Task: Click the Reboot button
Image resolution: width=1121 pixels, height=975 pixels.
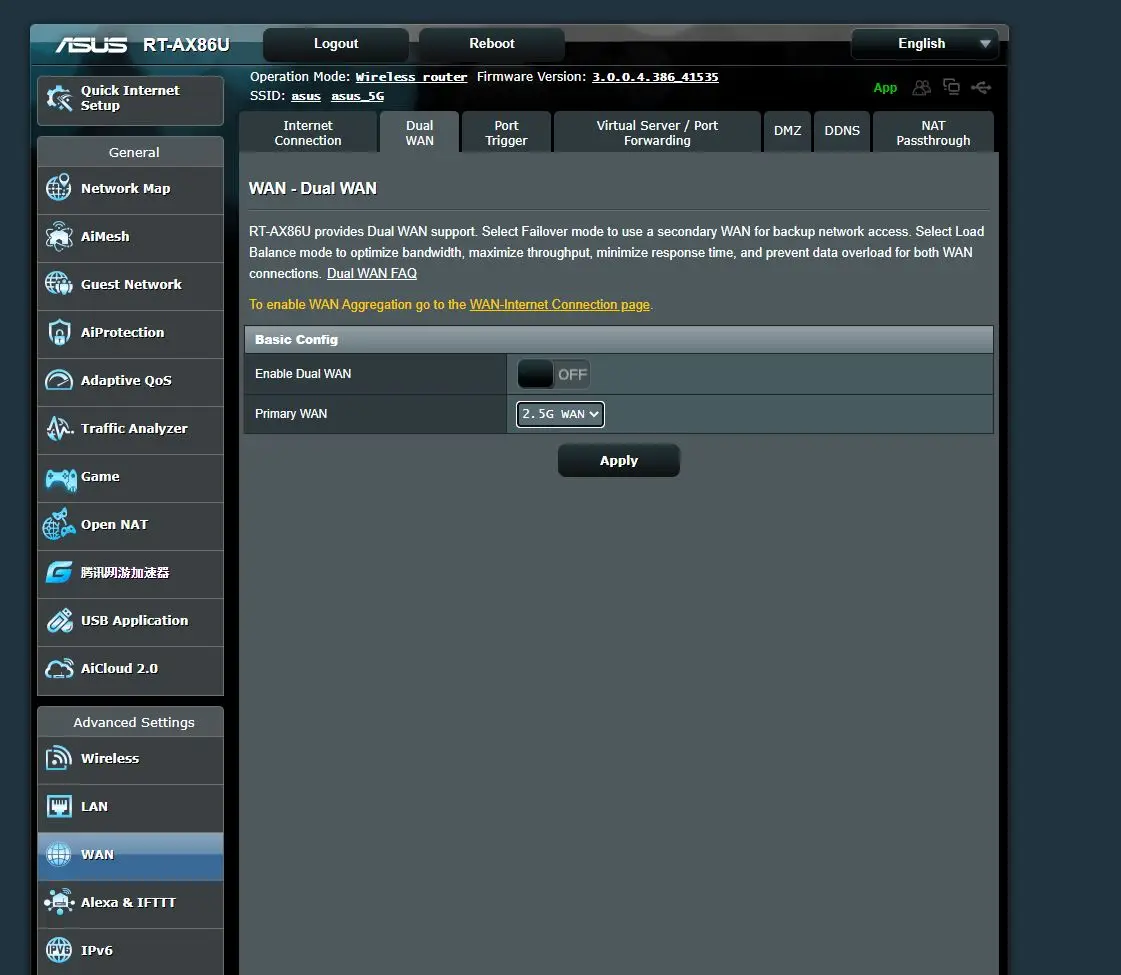Action: 492,44
